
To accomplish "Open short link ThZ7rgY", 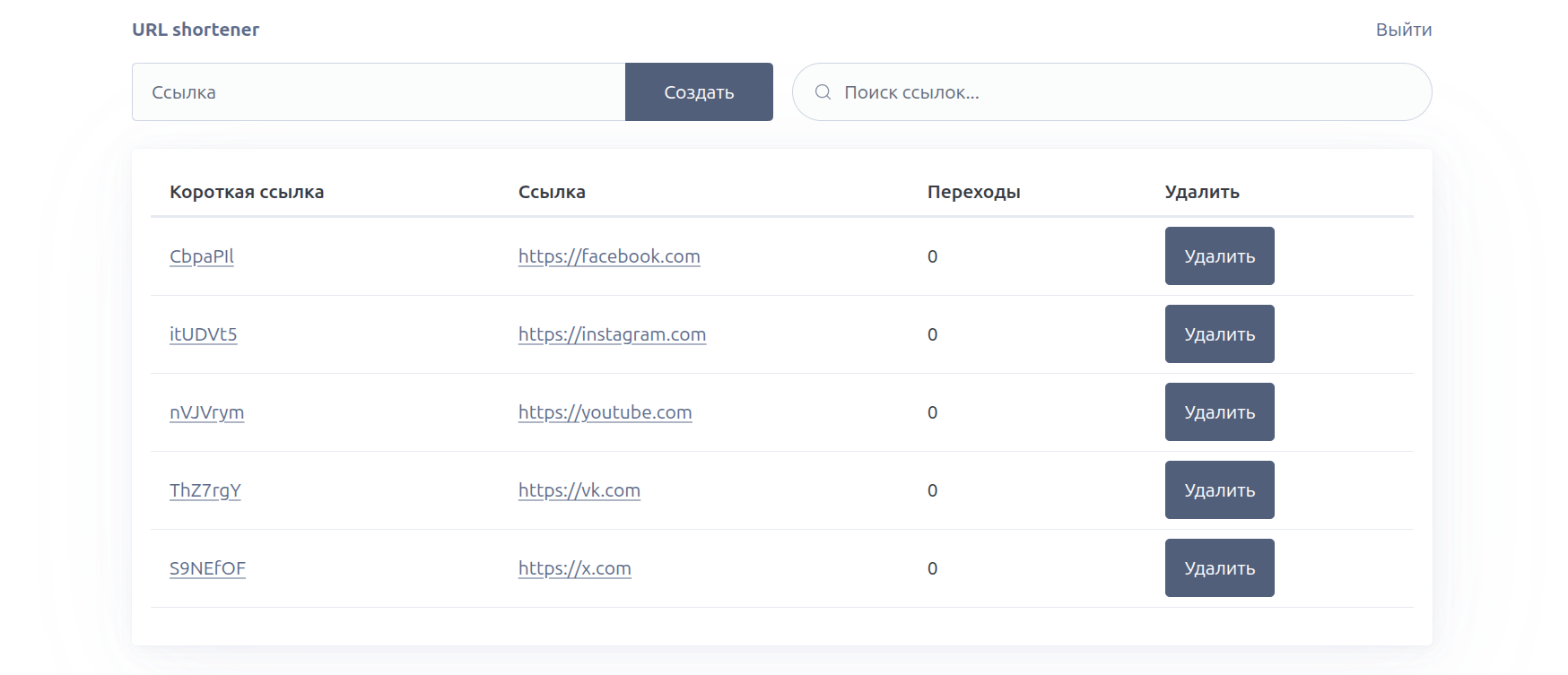I will (205, 490).
